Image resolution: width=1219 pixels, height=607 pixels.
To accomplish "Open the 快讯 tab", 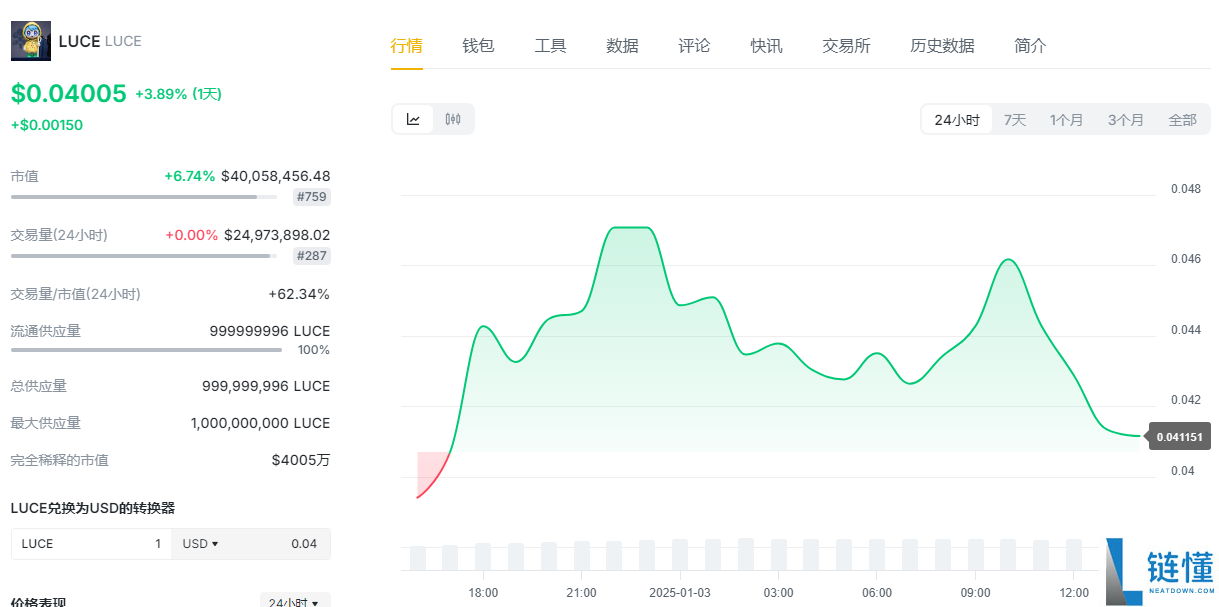I will click(x=767, y=46).
